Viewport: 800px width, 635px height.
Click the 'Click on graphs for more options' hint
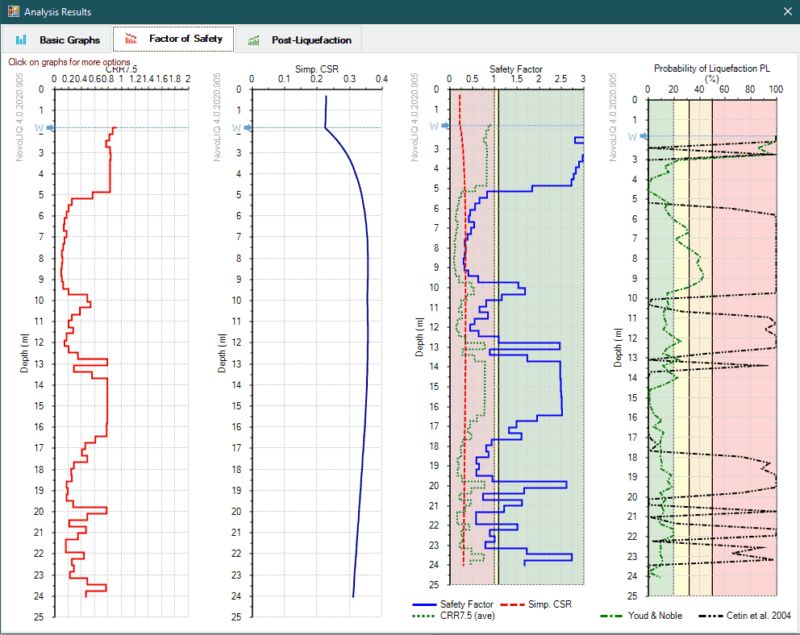point(69,62)
